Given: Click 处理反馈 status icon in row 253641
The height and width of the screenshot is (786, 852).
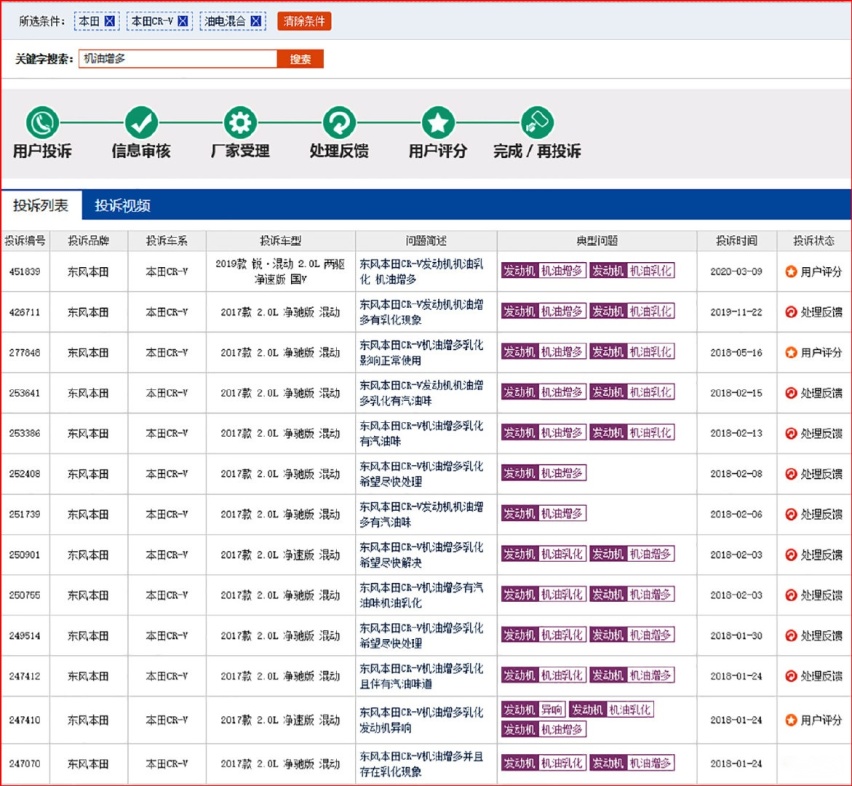Looking at the screenshot, I should [791, 393].
